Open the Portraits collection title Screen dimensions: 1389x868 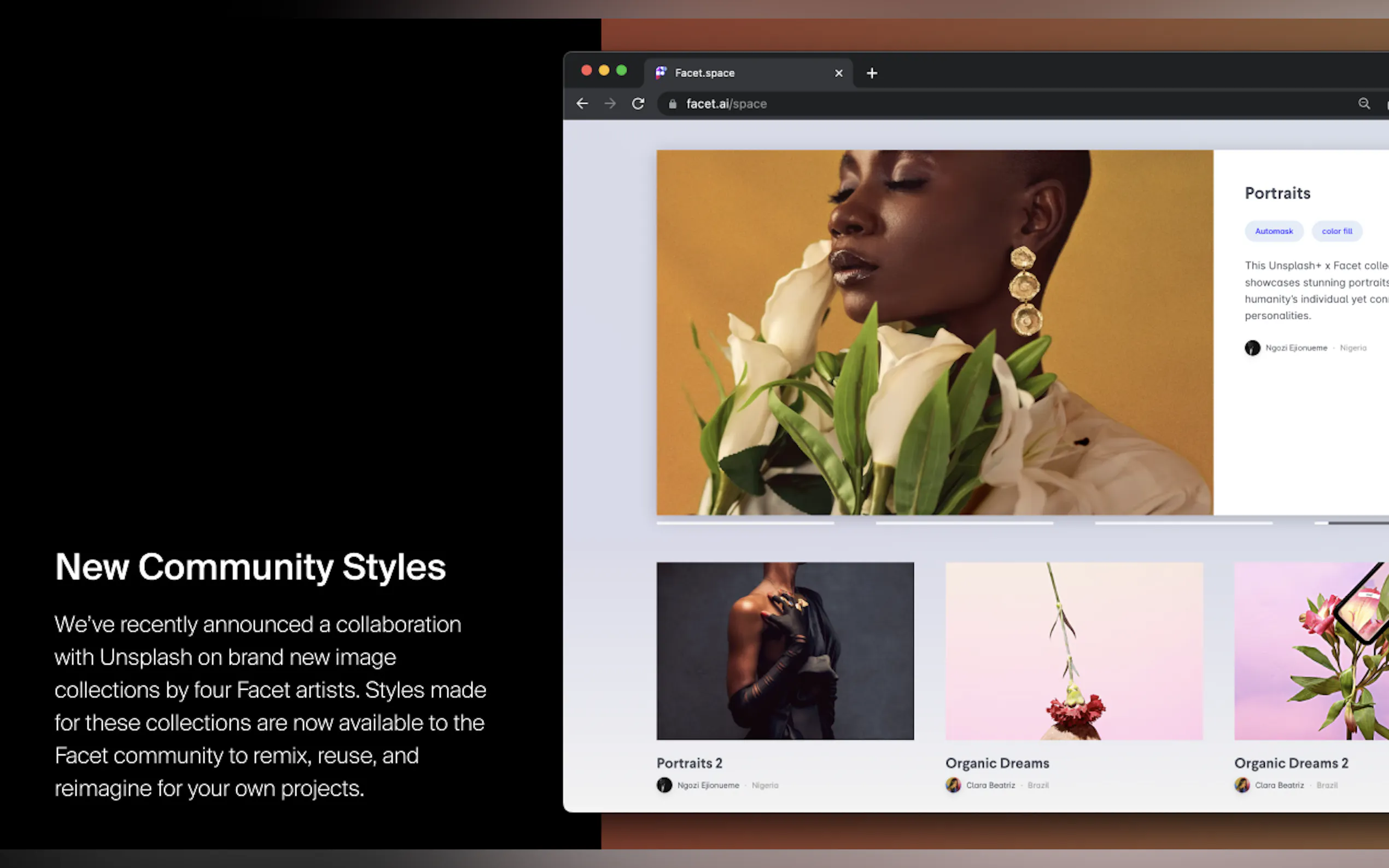[1277, 193]
